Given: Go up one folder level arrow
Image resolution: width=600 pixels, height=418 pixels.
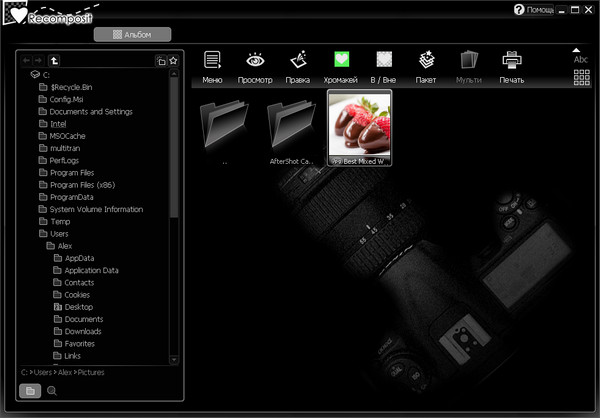Looking at the screenshot, I should pos(54,60).
